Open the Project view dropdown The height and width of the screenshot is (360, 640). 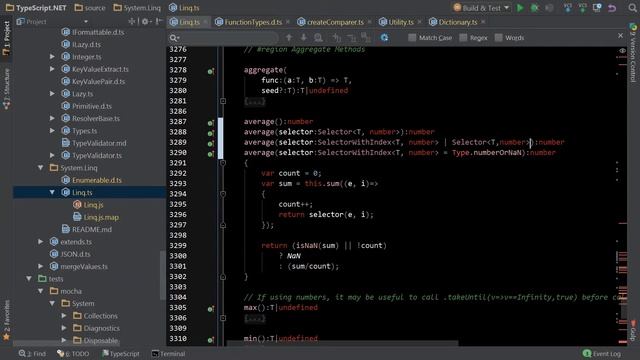pos(86,22)
